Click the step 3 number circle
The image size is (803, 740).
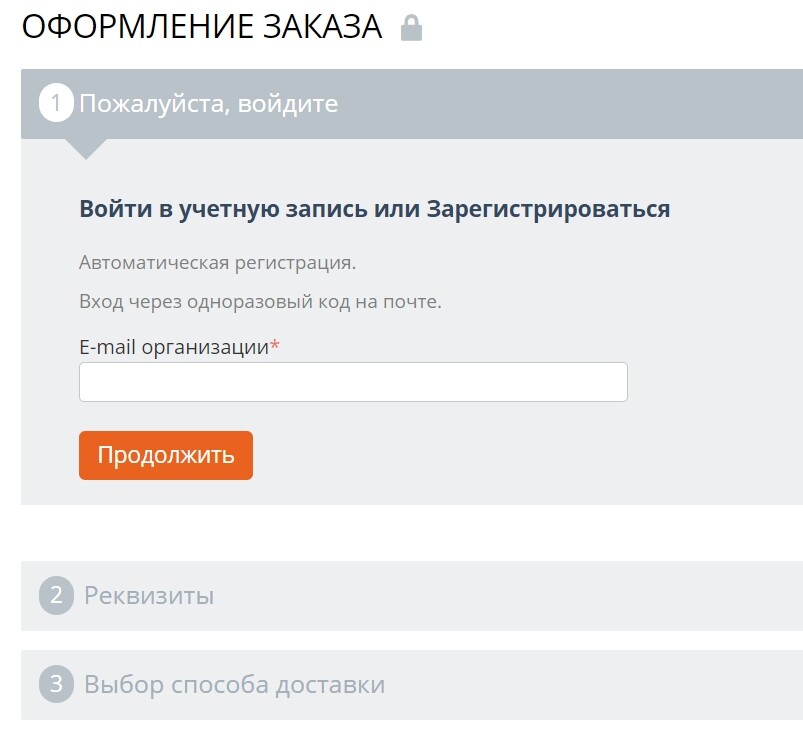pyautogui.click(x=56, y=685)
